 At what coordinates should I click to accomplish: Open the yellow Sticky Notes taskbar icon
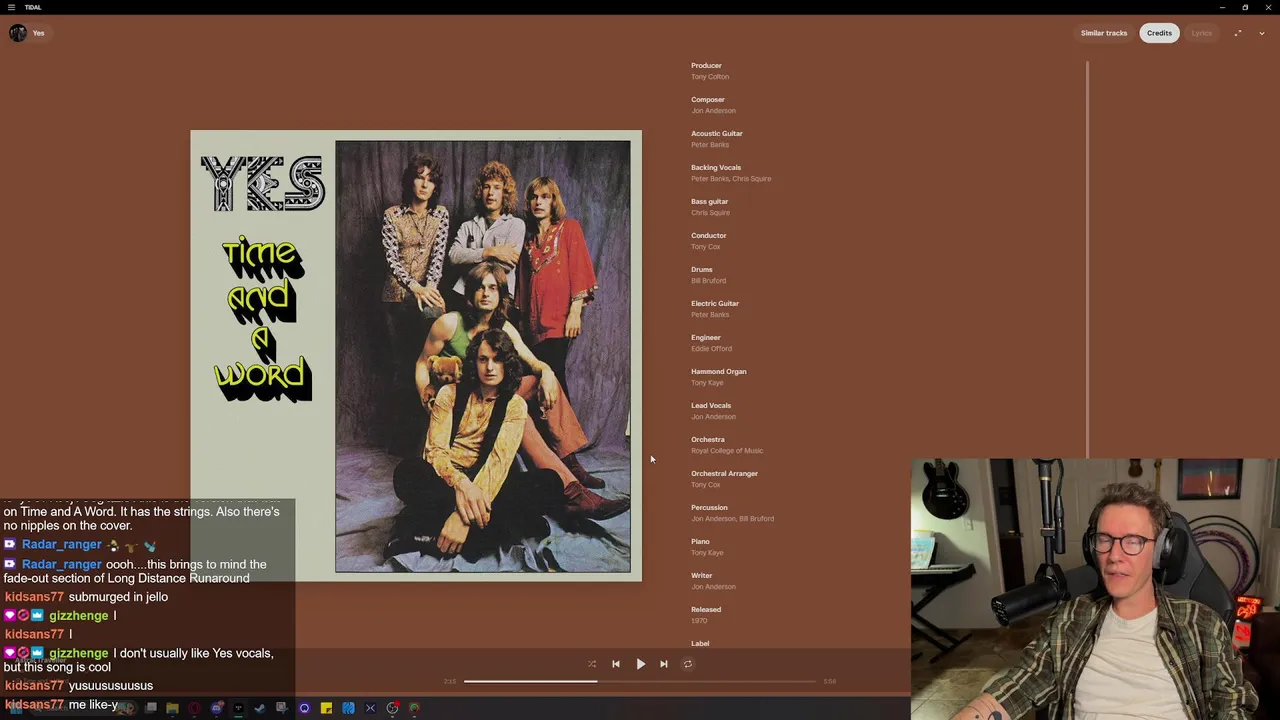click(326, 708)
